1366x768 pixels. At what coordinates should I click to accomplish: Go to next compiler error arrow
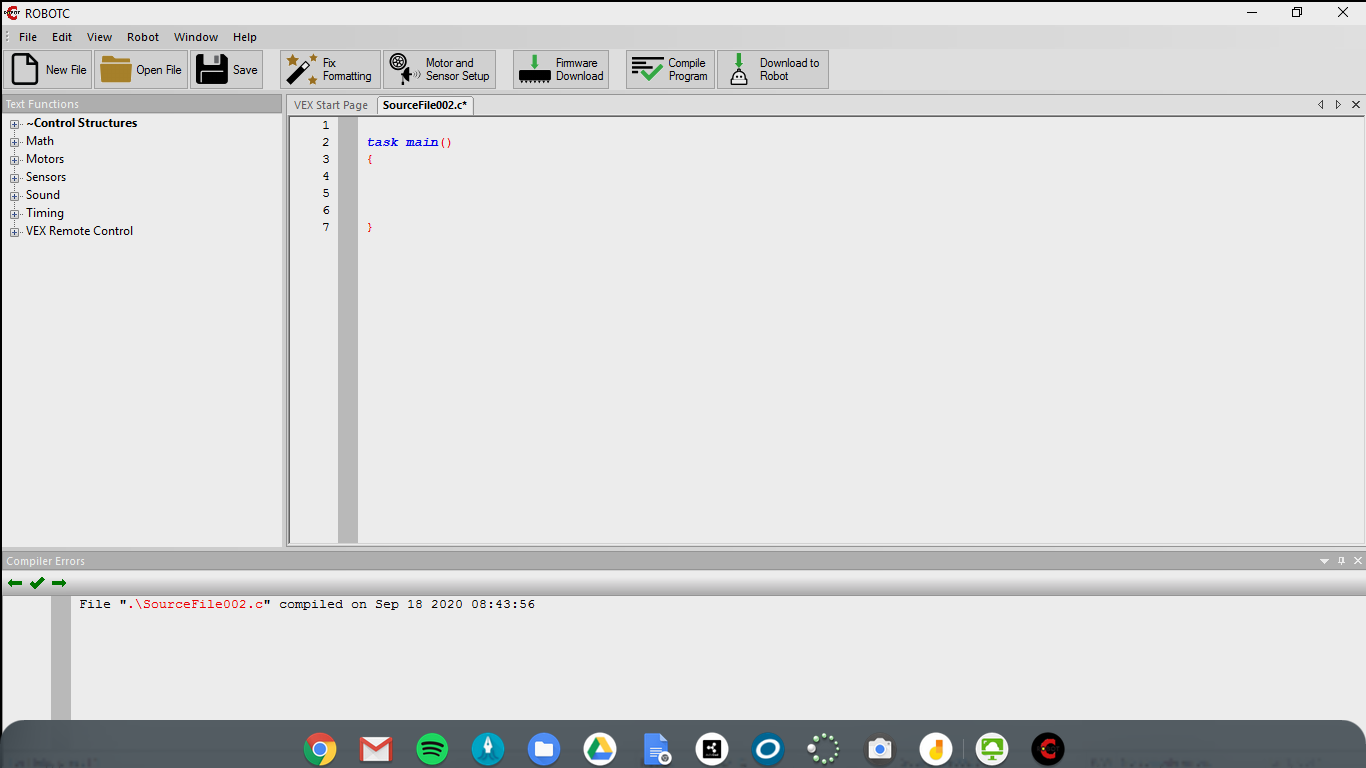click(59, 583)
